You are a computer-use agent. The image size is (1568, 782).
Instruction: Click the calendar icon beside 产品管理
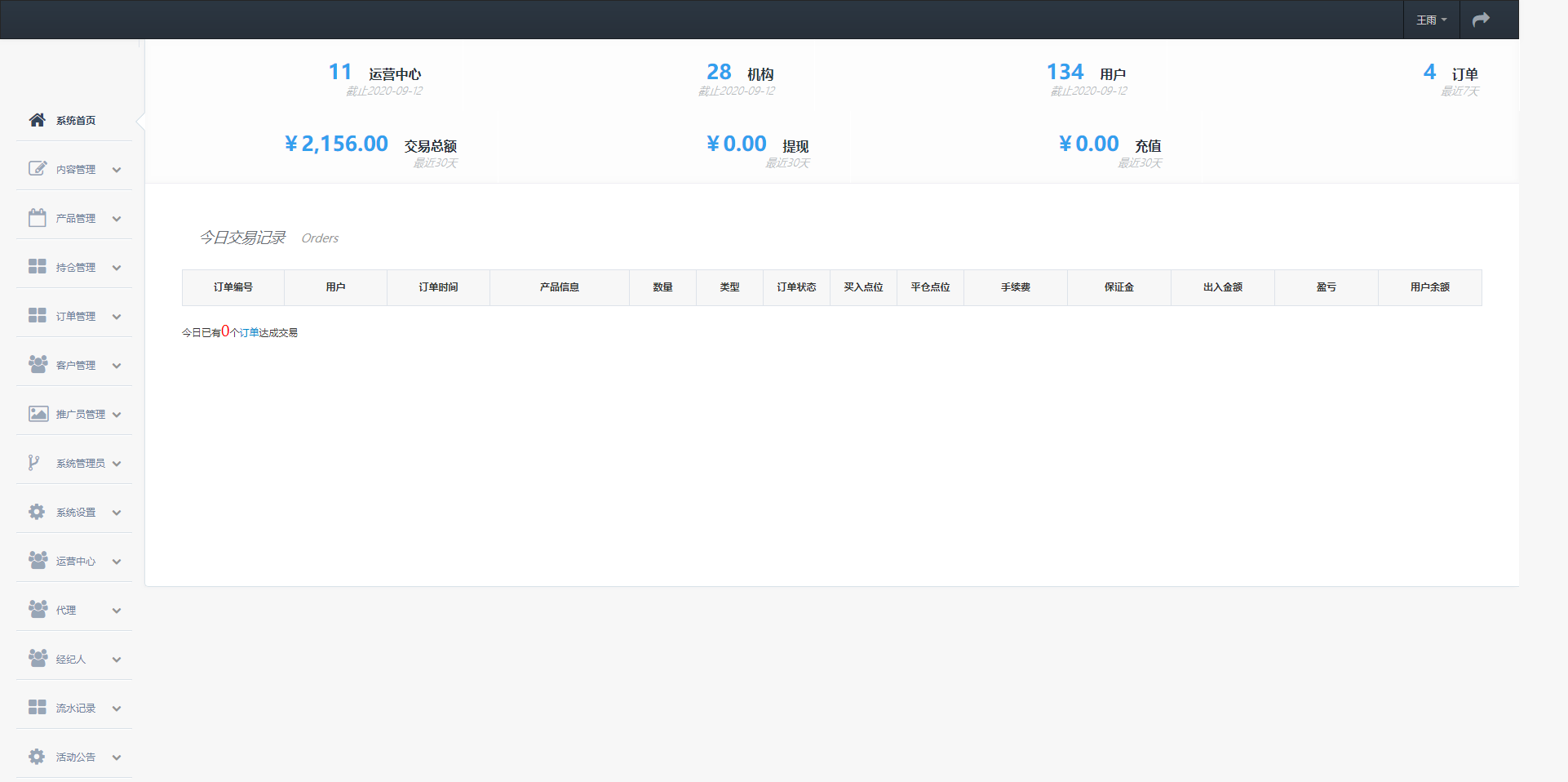tap(38, 217)
